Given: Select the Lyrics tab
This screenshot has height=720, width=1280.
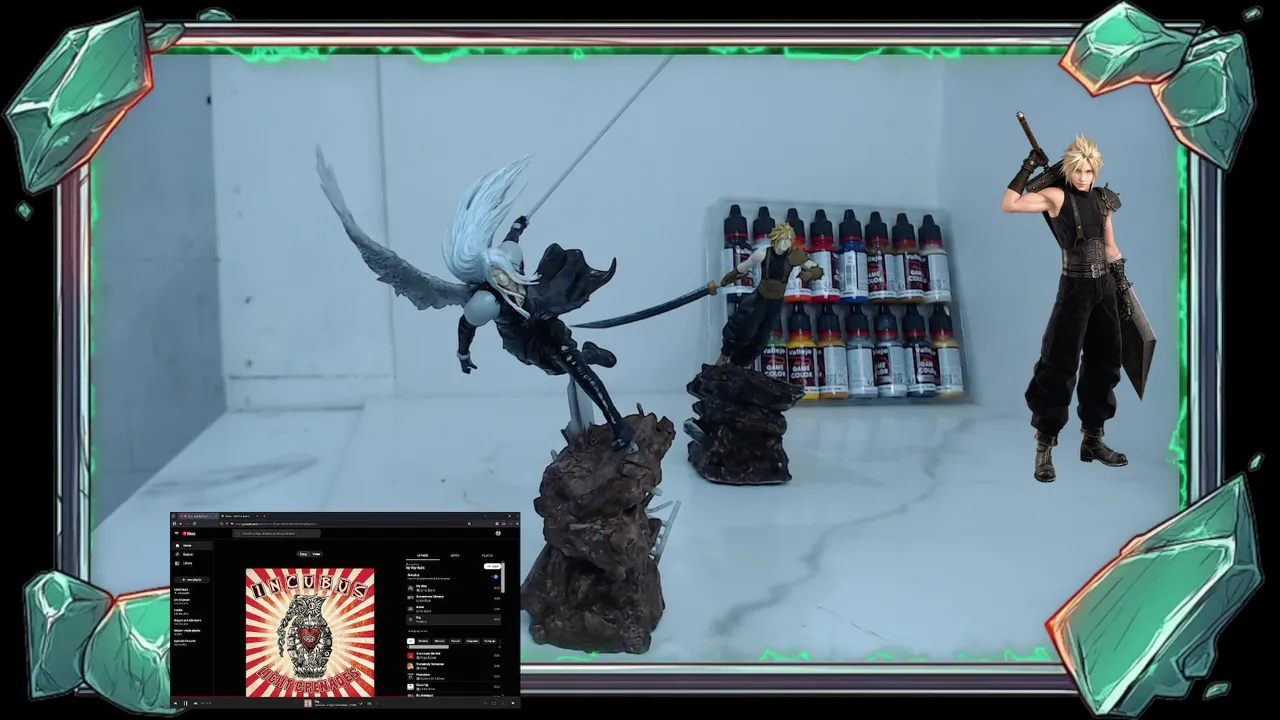Looking at the screenshot, I should [455, 555].
